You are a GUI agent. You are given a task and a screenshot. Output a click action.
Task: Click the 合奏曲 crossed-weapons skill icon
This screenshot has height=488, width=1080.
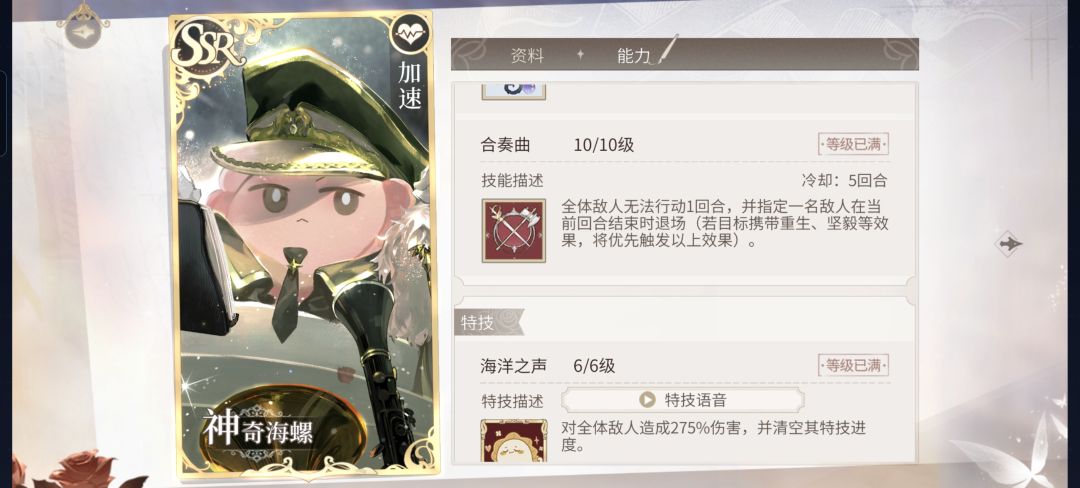tap(513, 231)
